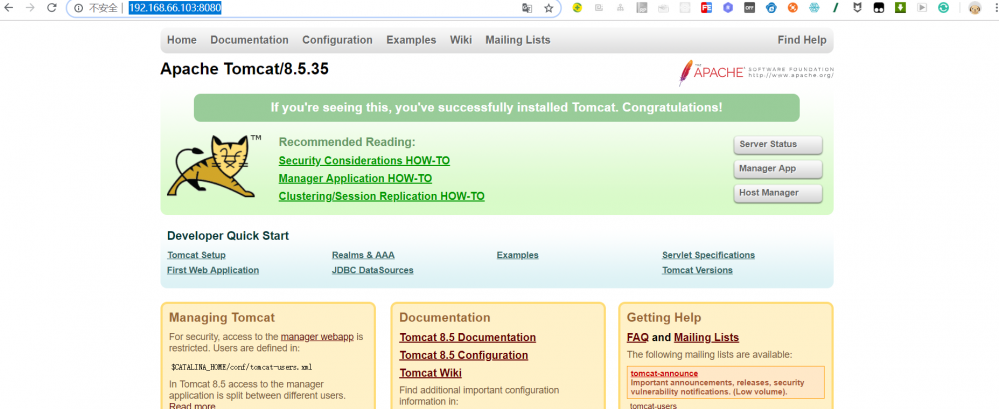Click the black fox-mask extension icon
This screenshot has height=409, width=999.
tap(857, 8)
